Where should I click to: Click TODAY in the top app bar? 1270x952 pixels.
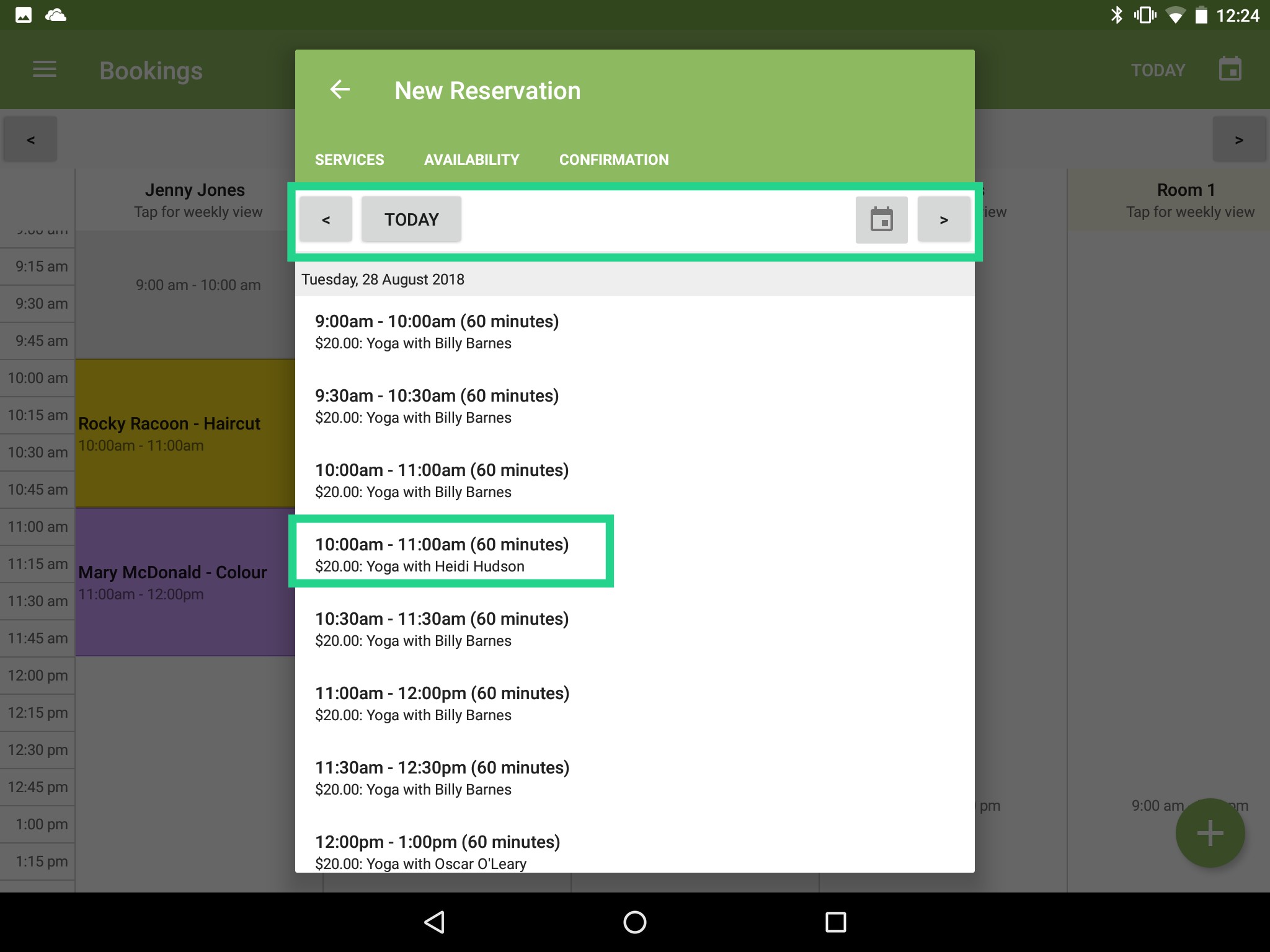tap(1157, 69)
